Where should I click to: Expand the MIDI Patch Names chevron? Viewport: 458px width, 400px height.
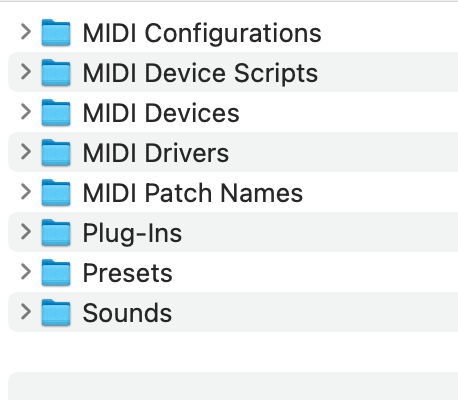click(x=26, y=192)
